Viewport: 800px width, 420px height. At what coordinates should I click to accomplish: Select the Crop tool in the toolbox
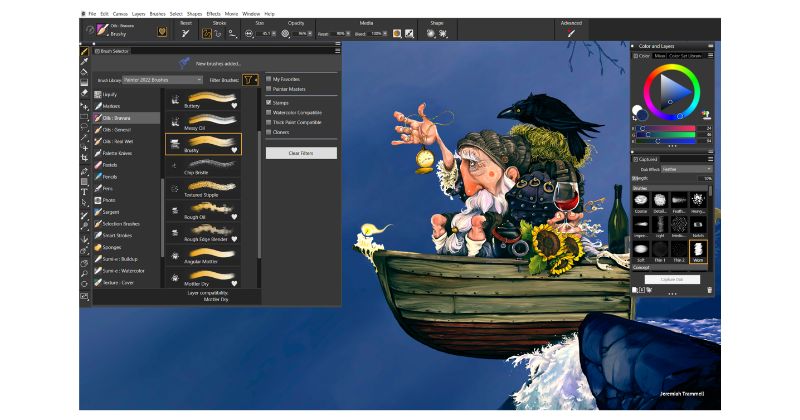[x=85, y=158]
